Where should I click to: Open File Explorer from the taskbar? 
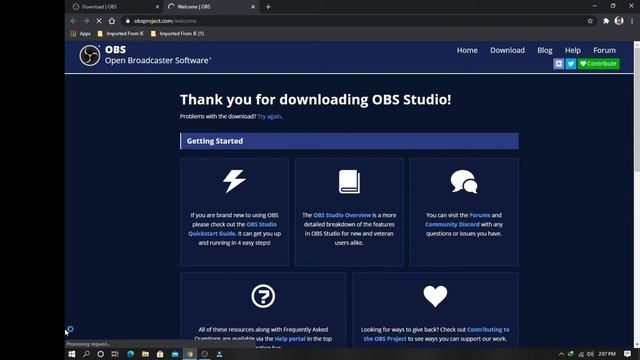click(x=145, y=354)
